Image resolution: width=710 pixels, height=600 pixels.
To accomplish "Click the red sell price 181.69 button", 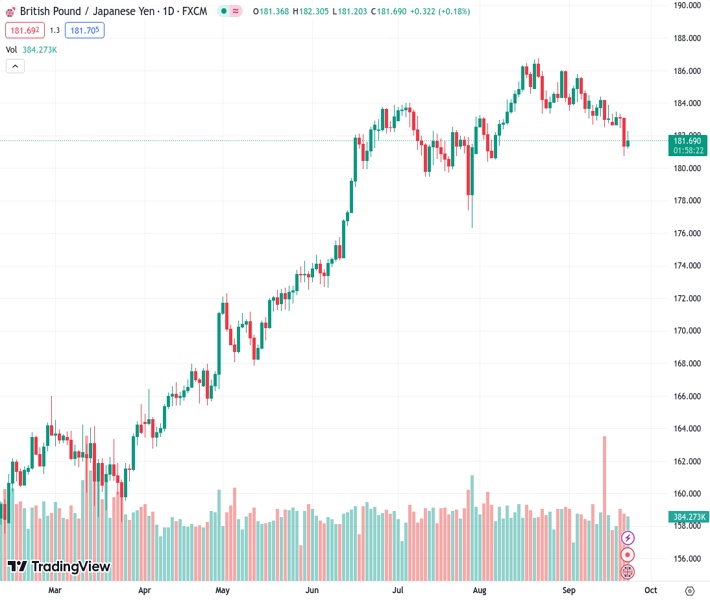I will pyautogui.click(x=24, y=30).
